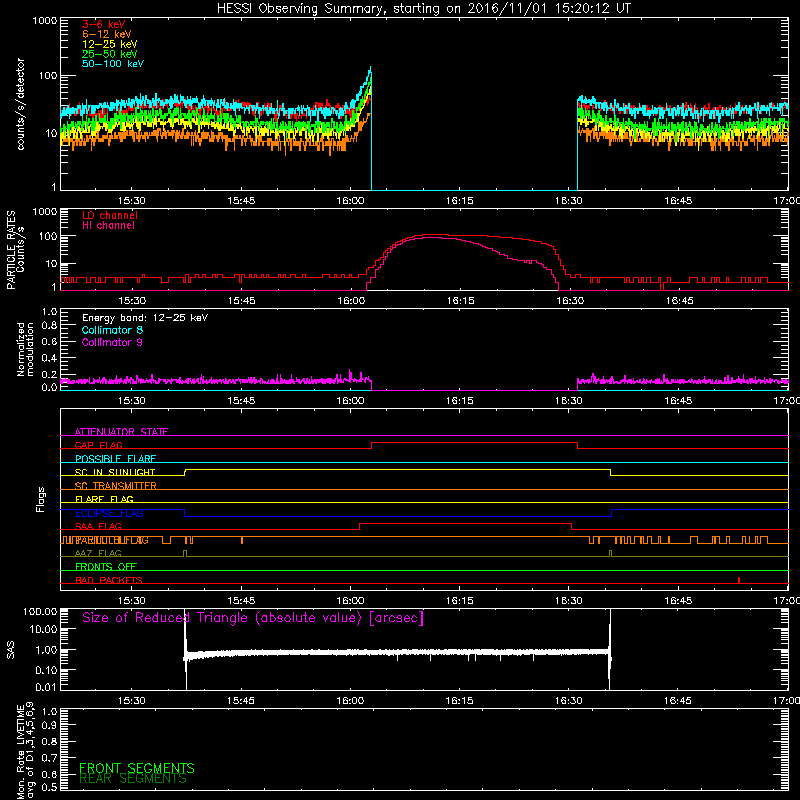Image resolution: width=800 pixels, height=800 pixels.
Task: Click the vertical Flags axis title
Action: [41, 499]
